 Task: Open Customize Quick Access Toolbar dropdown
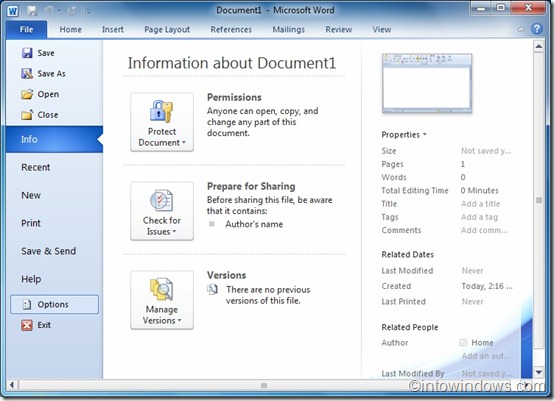click(87, 11)
